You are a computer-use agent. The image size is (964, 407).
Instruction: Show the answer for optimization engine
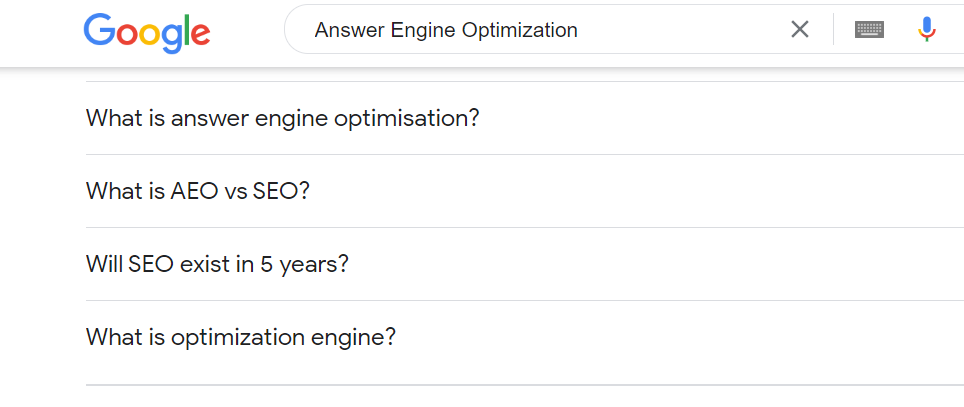coord(500,337)
